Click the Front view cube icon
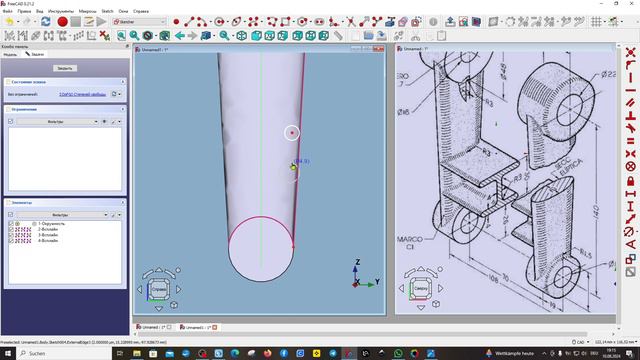Image resolution: width=640 pixels, height=360 pixels. [256, 36]
